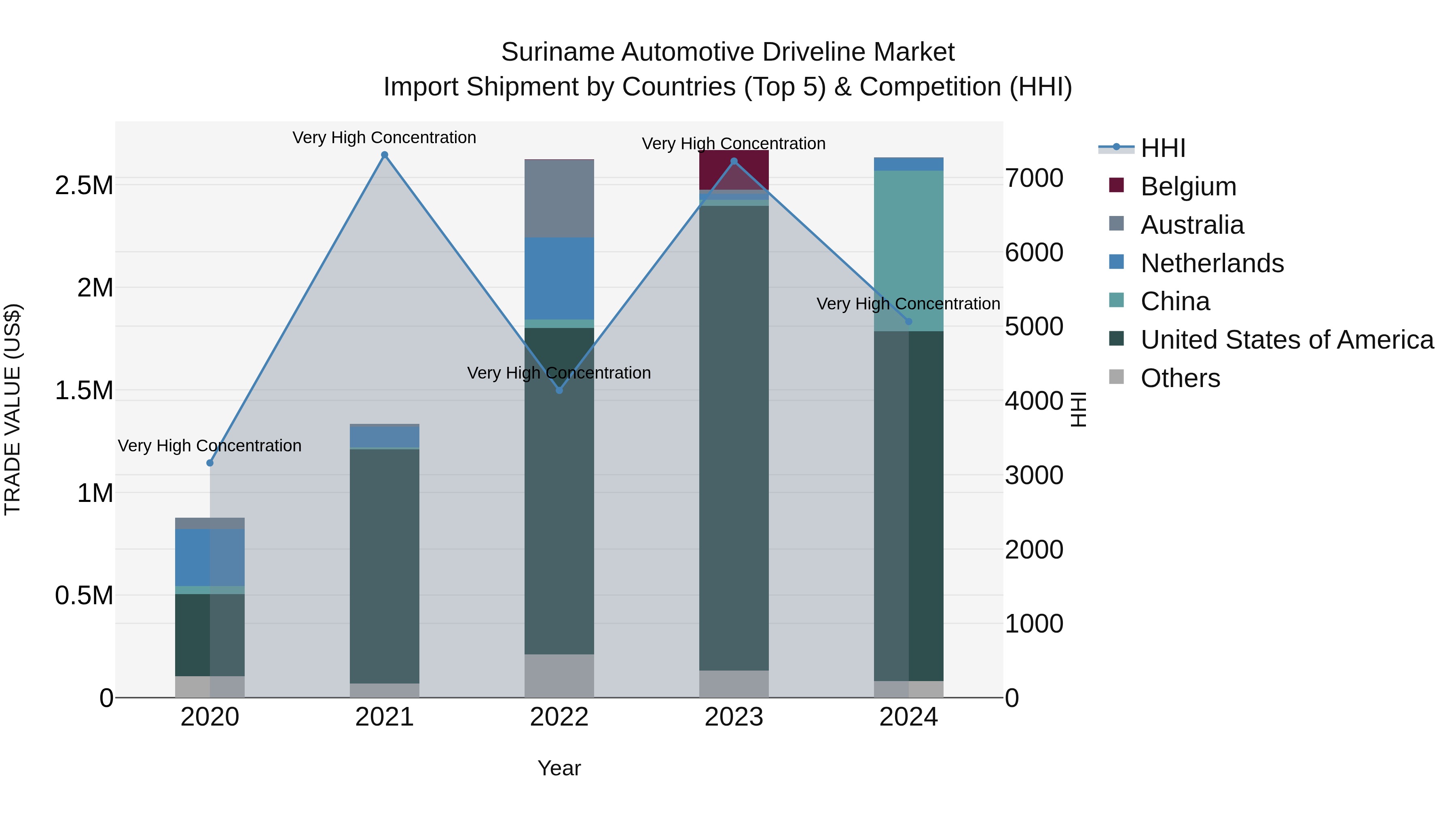Click the Australia segment of the 2022 bar
Image resolution: width=1456 pixels, height=819 pixels.
pos(559,199)
